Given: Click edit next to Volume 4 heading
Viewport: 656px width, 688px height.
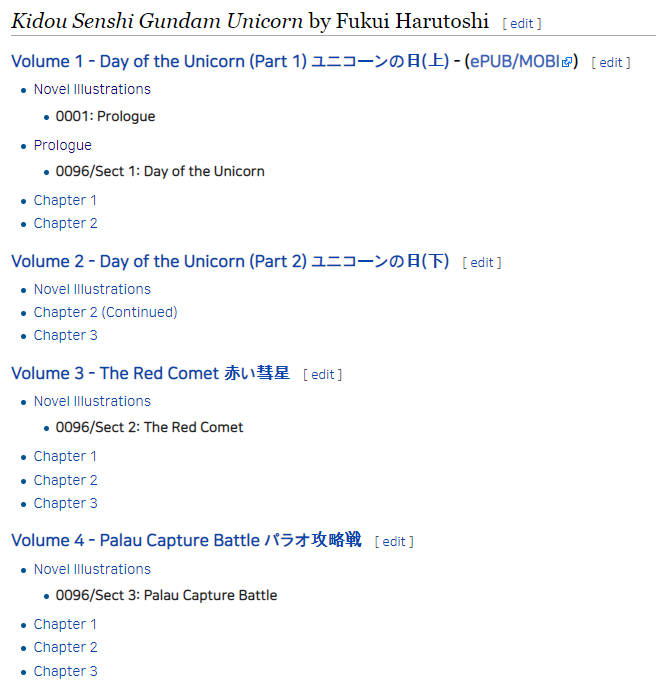Looking at the screenshot, I should pos(394,542).
